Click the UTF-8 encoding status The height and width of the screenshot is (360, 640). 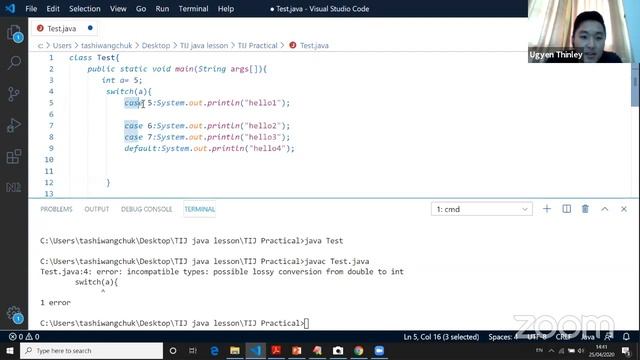point(537,337)
